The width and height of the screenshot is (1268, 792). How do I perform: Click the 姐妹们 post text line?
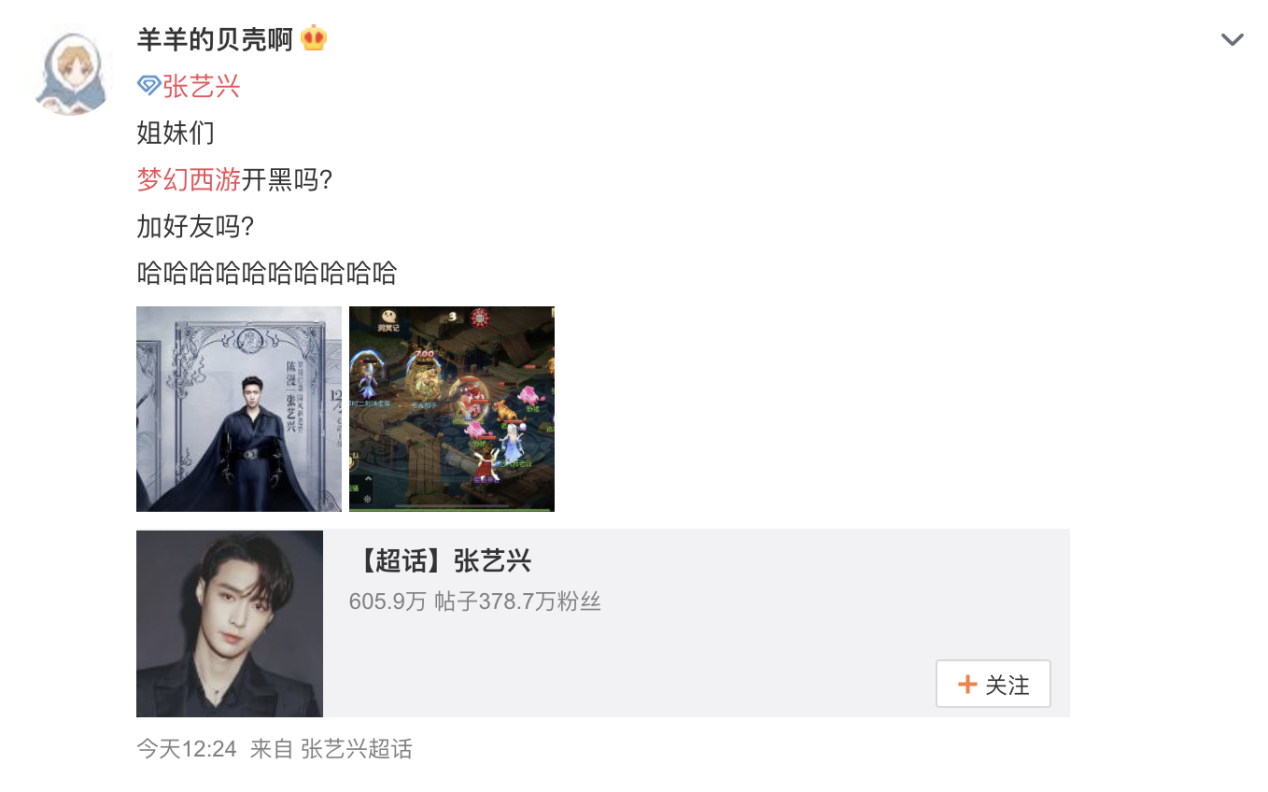[176, 133]
